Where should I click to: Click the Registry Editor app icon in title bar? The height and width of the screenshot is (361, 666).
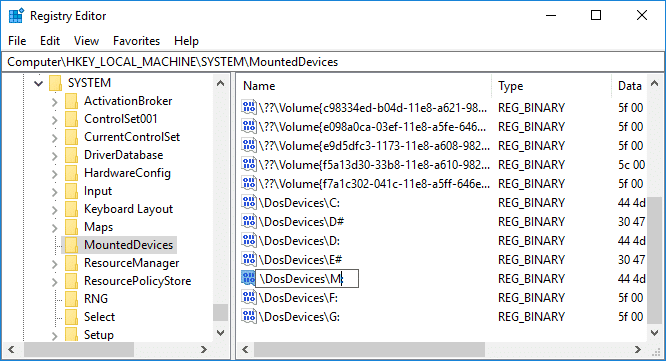pos(16,16)
